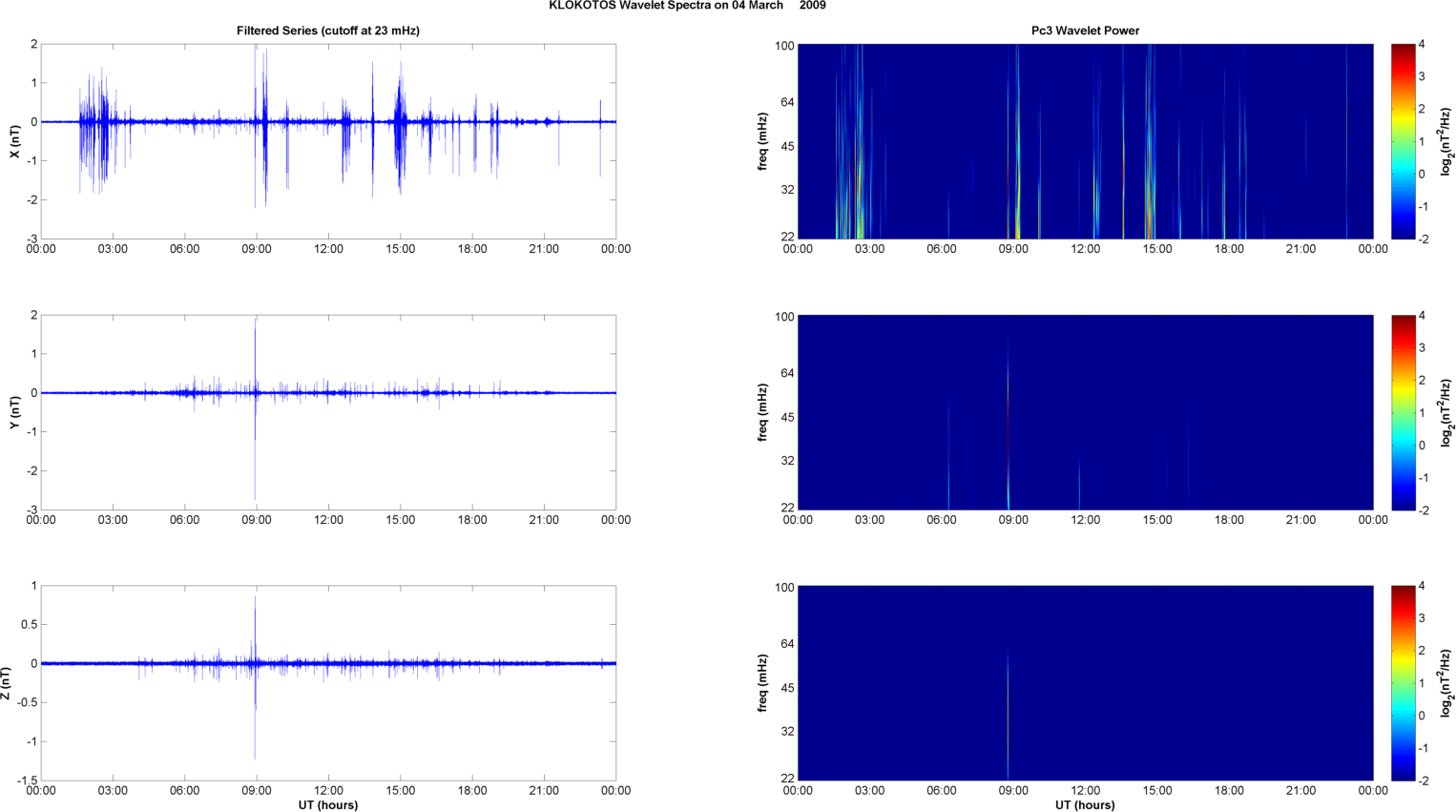Select freq (mHz) label of top spectrogram
Screen dimensions: 1456x812
[x=763, y=141]
